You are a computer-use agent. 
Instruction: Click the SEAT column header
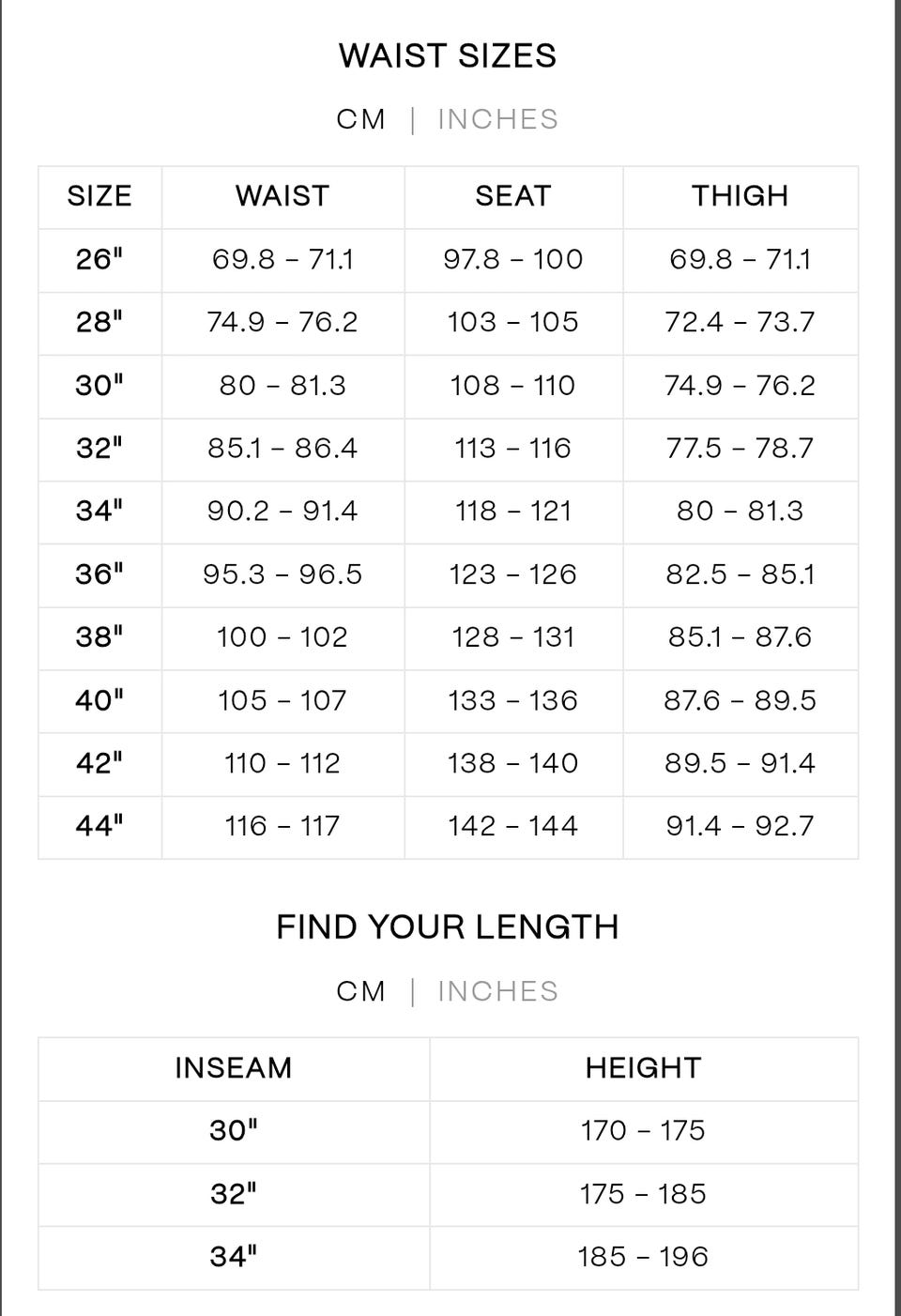click(513, 196)
